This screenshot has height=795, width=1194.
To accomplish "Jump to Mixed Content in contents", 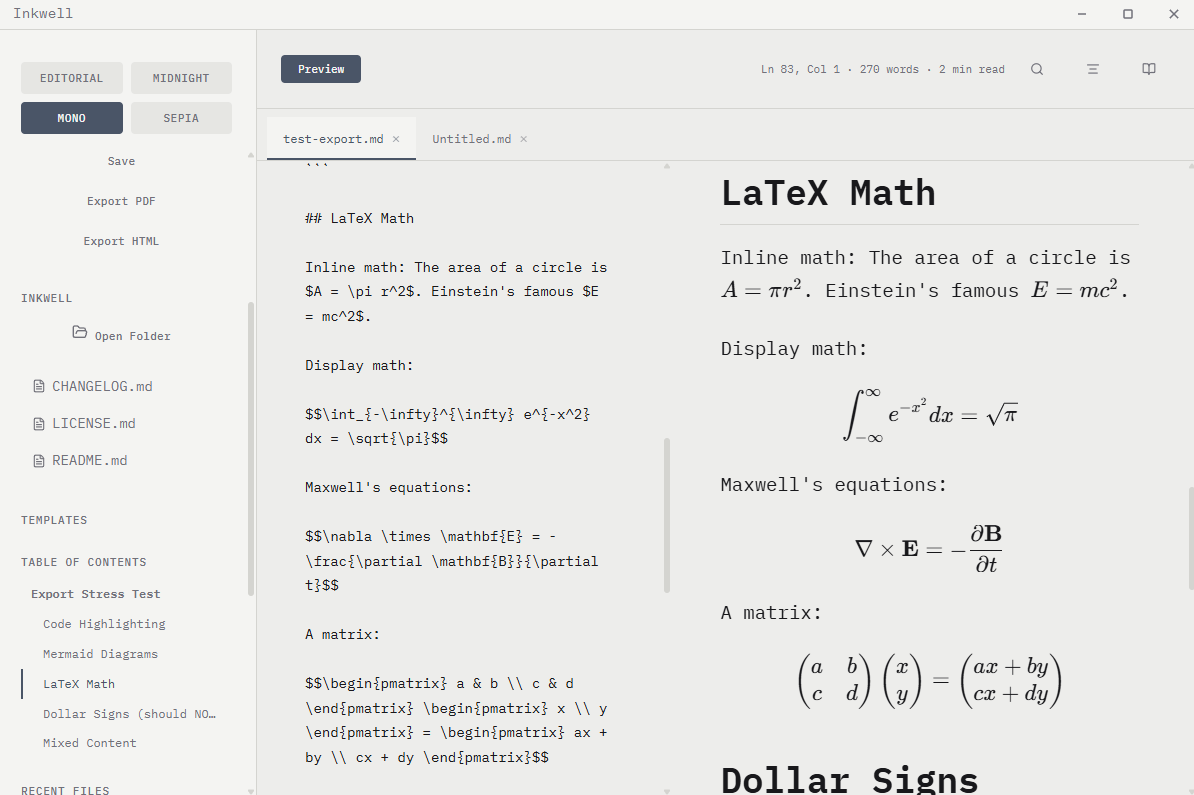I will point(90,743).
